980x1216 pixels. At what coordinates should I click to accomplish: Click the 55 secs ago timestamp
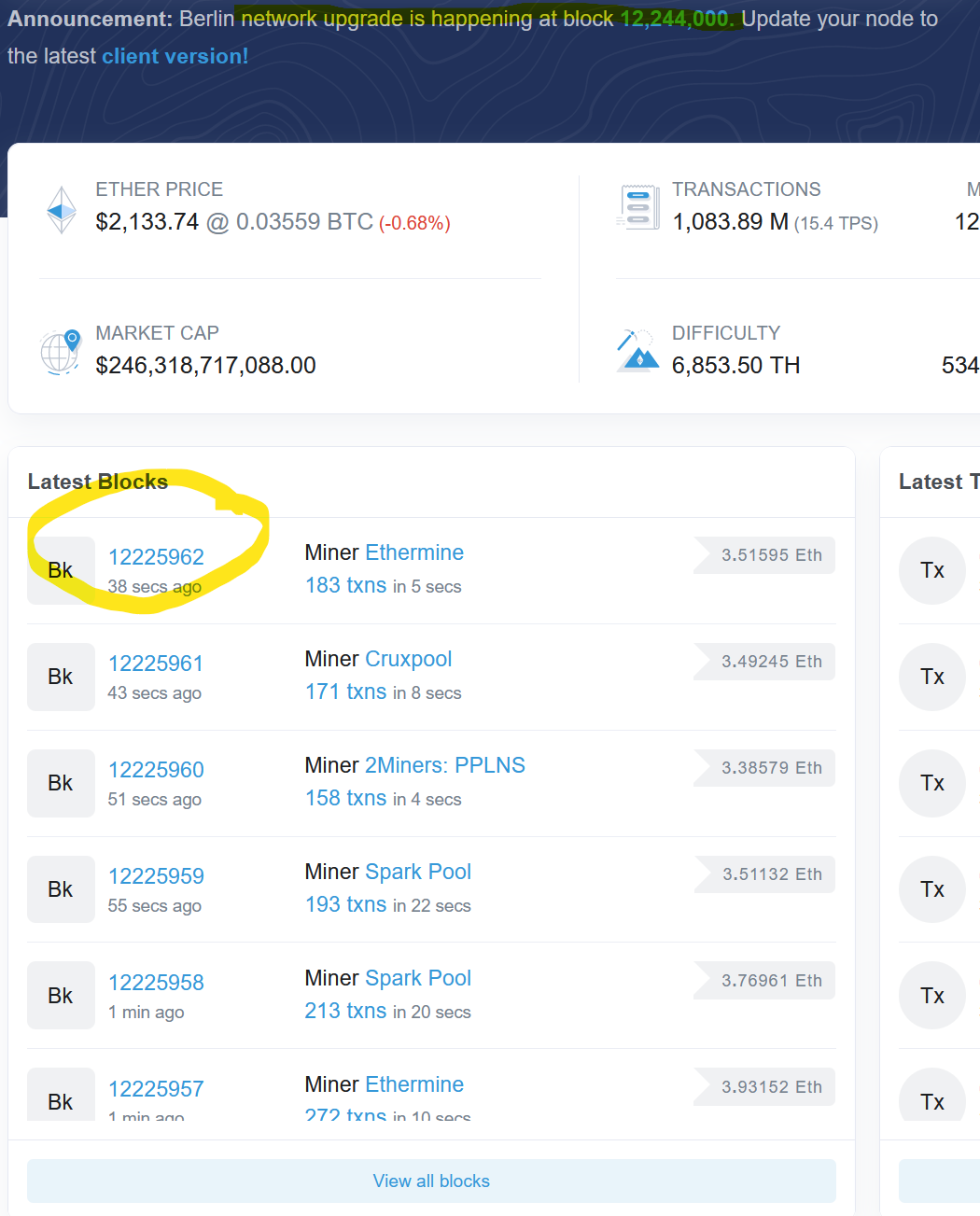(155, 905)
